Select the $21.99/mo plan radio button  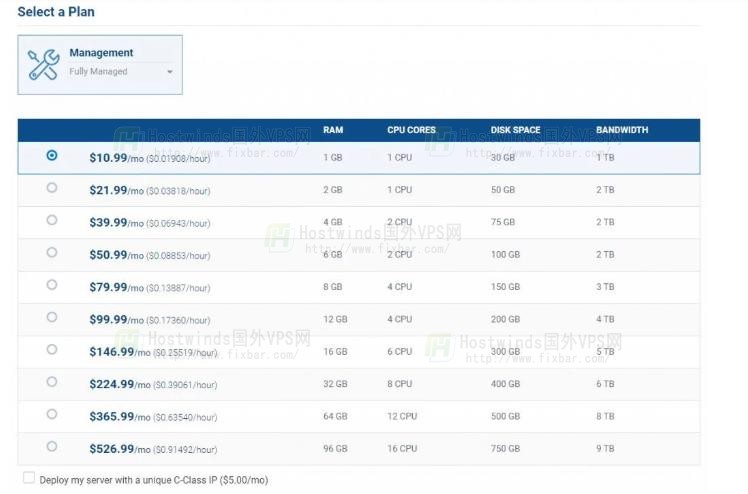tap(52, 188)
